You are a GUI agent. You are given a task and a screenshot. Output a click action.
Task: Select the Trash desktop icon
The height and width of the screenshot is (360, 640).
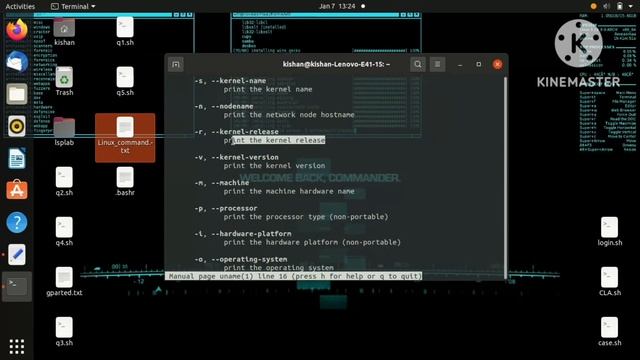(x=64, y=81)
